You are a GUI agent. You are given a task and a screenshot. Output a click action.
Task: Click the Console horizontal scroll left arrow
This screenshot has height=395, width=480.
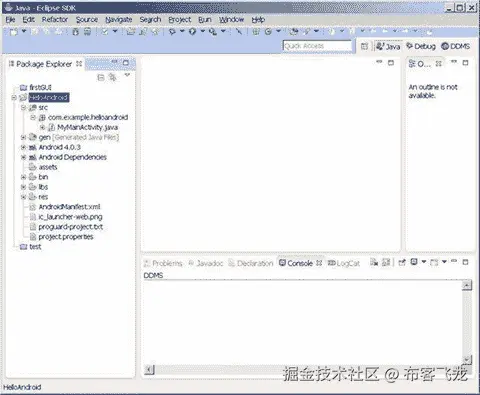(x=150, y=369)
